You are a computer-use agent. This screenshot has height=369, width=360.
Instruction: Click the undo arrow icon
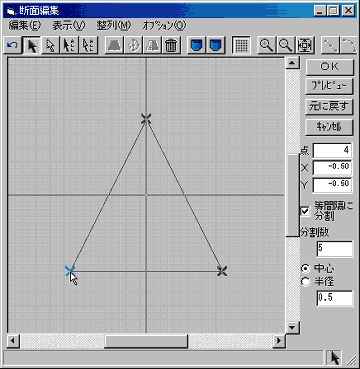tap(12, 45)
